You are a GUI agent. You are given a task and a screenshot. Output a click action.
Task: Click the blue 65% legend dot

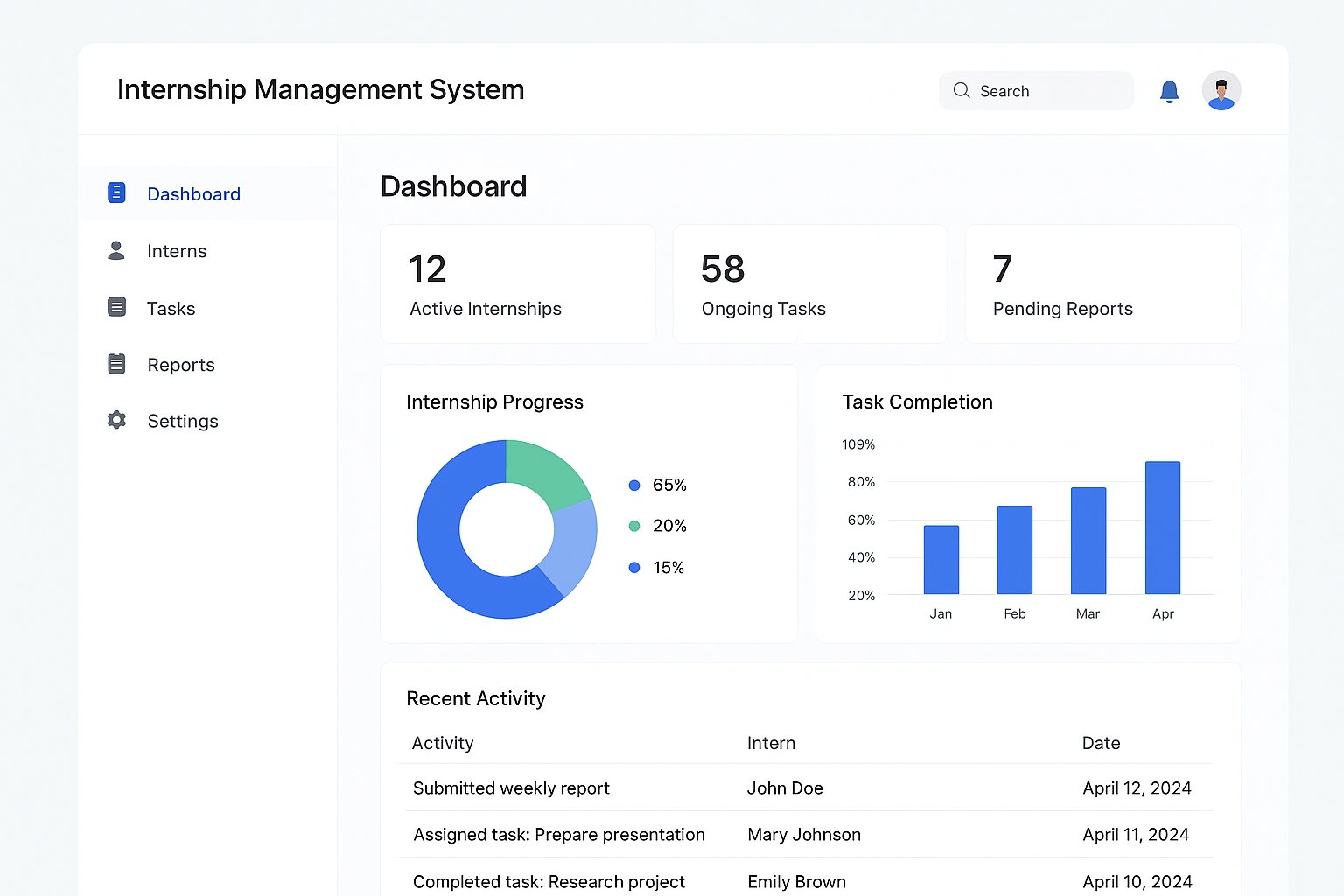[633, 485]
